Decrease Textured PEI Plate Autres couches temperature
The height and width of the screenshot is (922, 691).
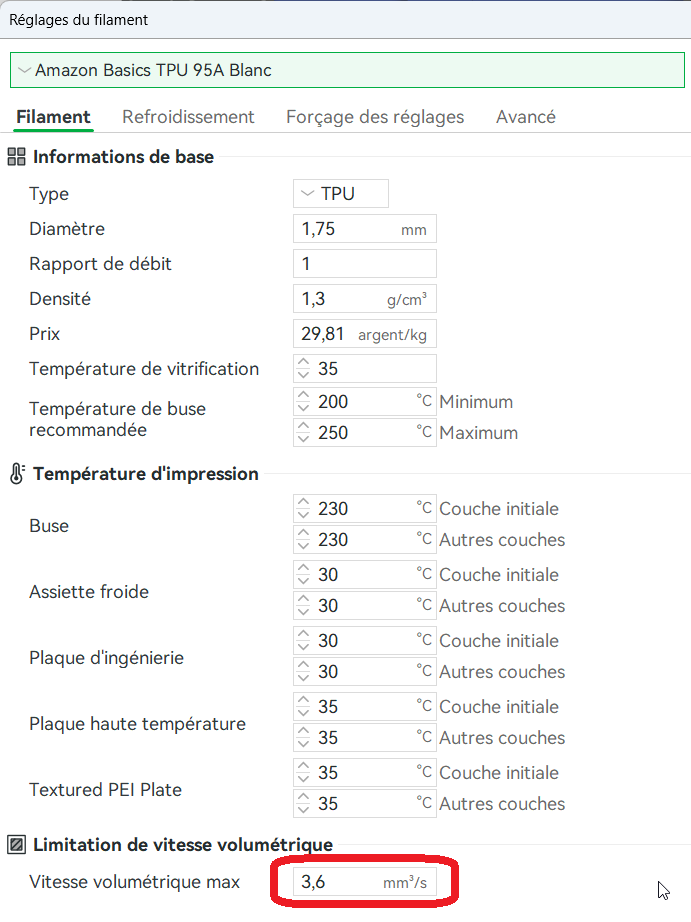click(303, 810)
